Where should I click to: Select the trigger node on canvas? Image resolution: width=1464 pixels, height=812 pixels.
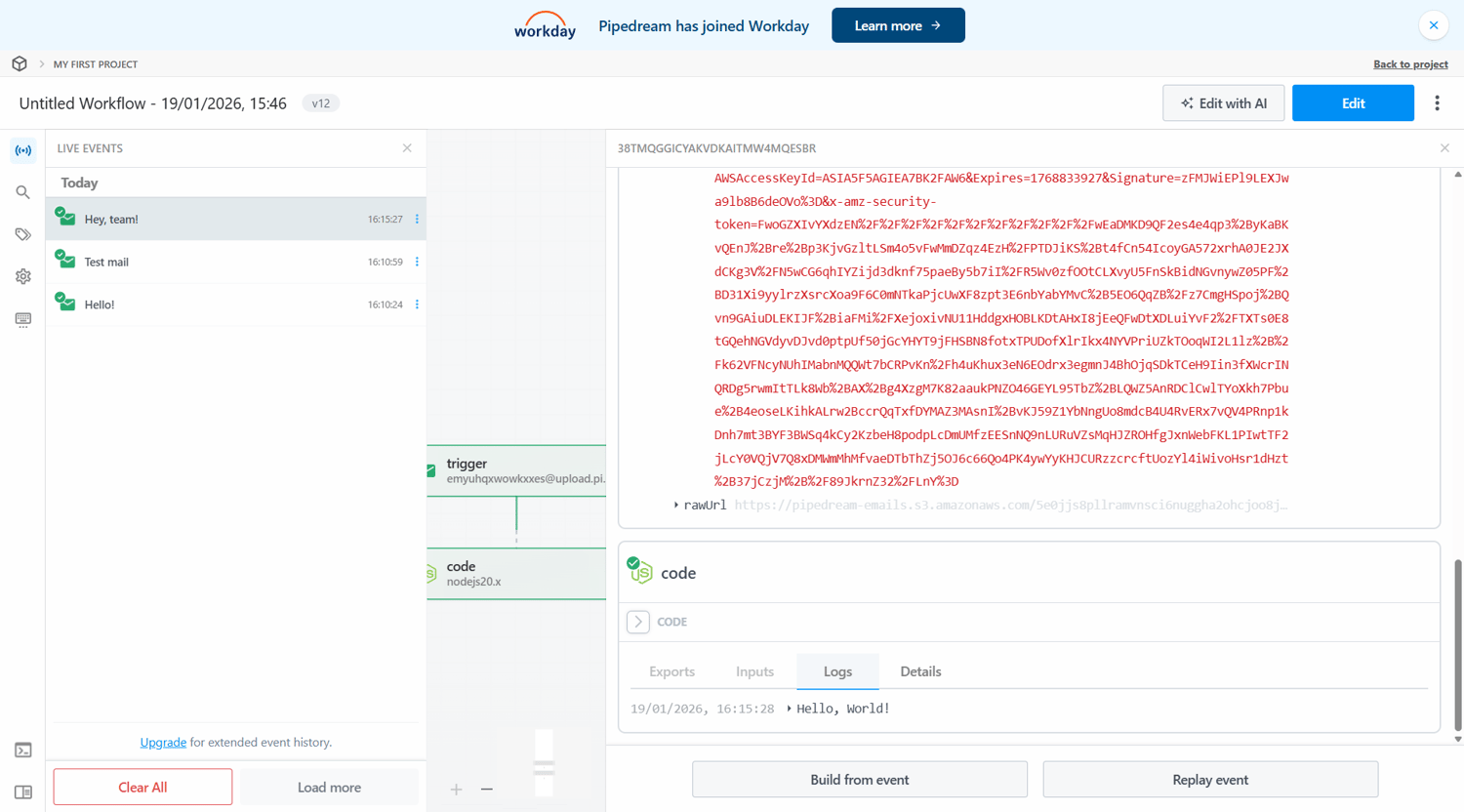click(516, 470)
